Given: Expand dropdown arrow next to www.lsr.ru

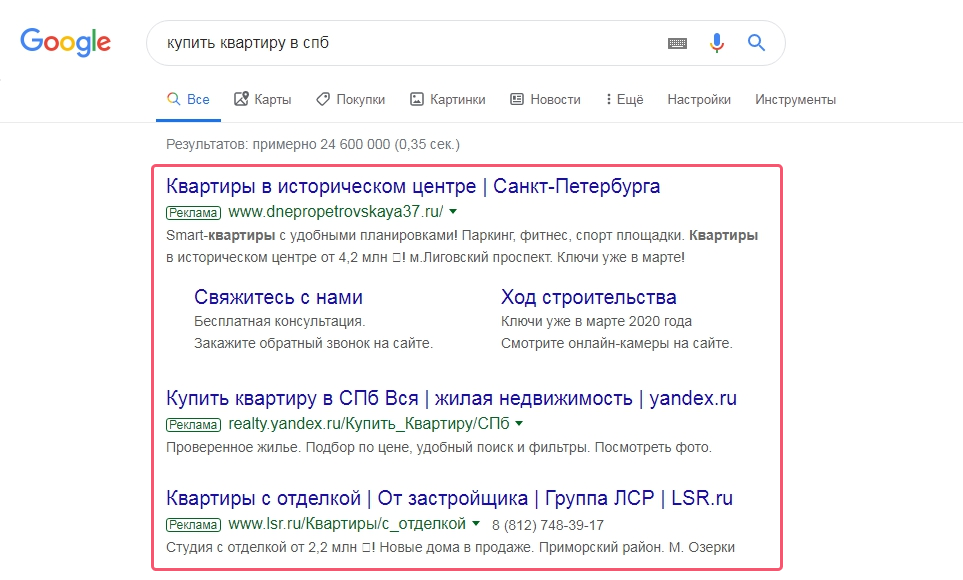Looking at the screenshot, I should point(475,524).
